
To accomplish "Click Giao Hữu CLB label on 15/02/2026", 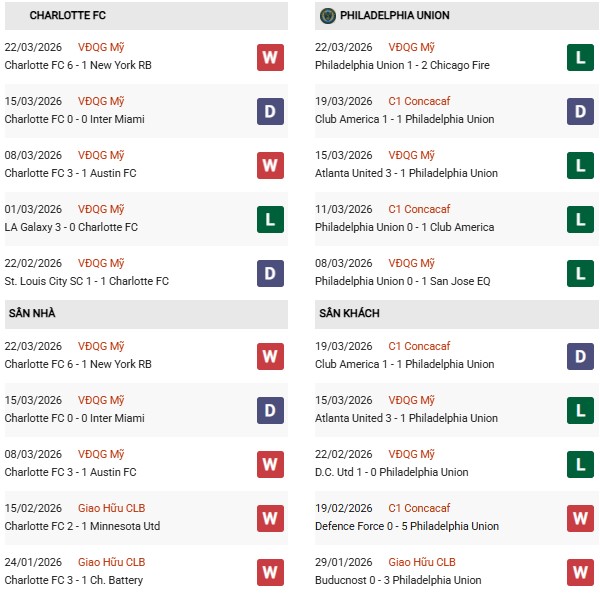I will (111, 508).
